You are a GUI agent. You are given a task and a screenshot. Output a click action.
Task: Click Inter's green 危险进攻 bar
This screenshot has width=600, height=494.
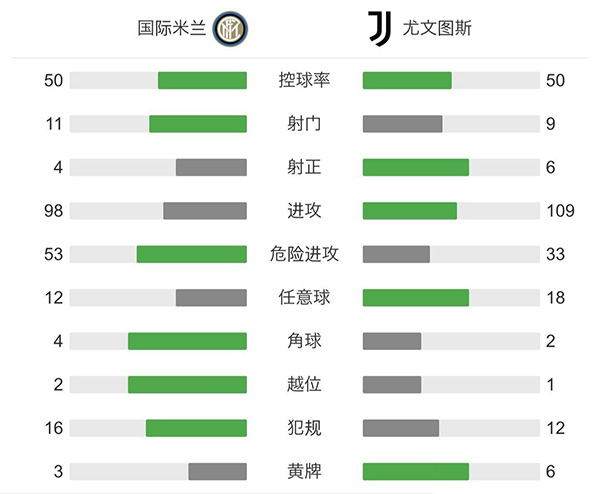point(191,254)
